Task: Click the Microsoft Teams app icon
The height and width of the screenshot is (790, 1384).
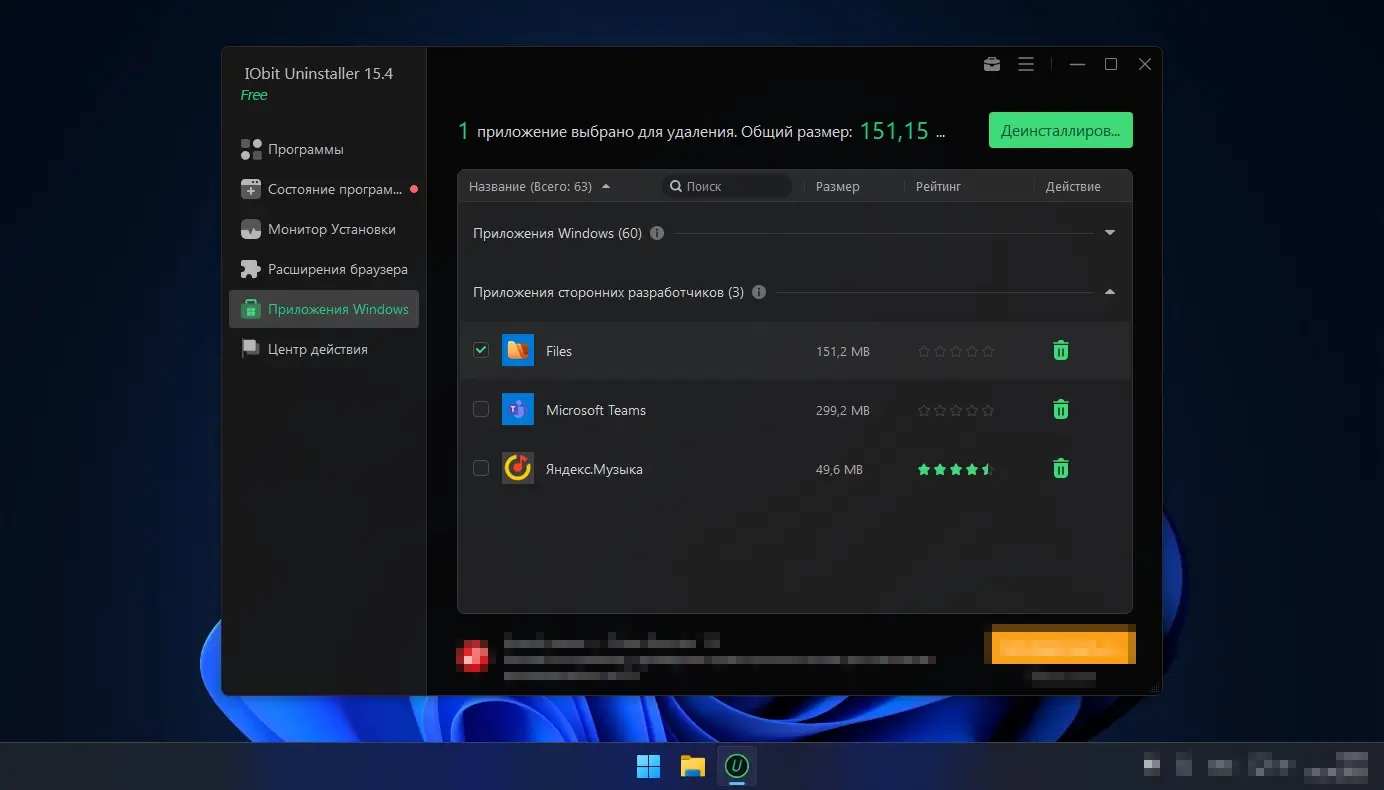Action: click(x=518, y=409)
